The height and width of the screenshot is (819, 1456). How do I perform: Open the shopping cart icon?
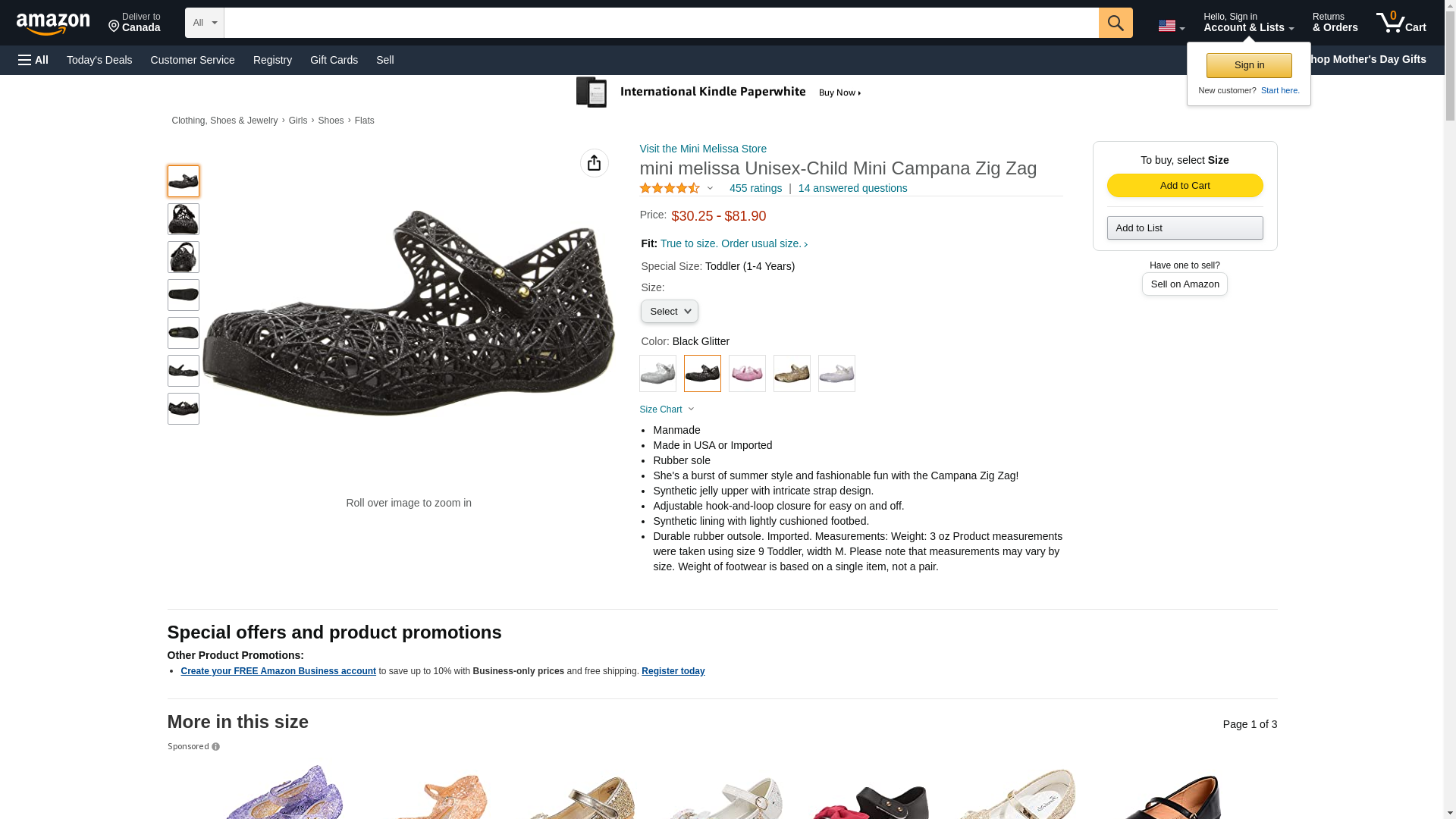coord(1400,23)
